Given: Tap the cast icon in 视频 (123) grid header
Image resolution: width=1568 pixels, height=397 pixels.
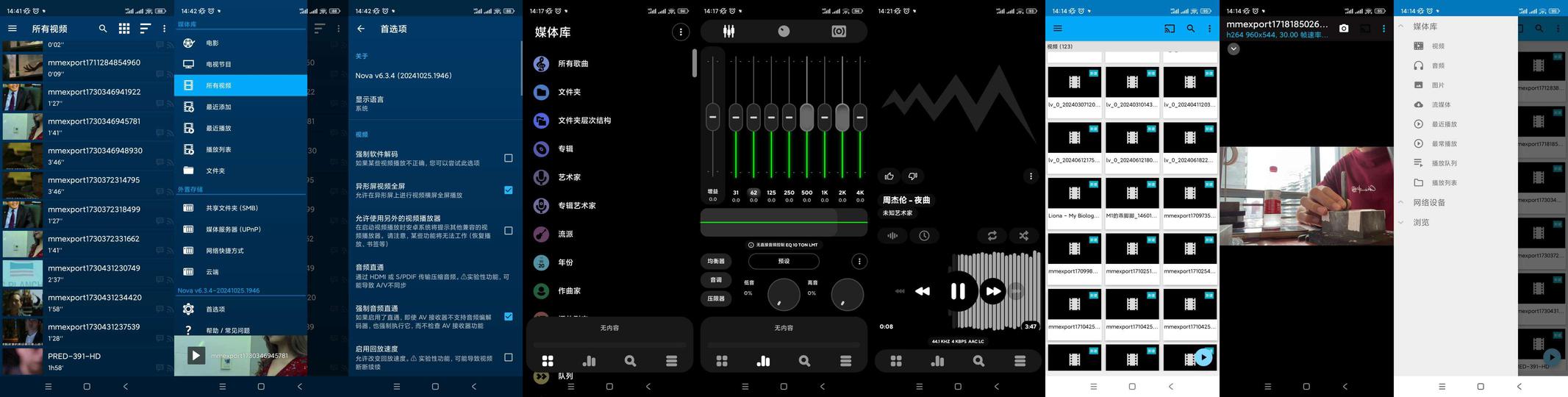Looking at the screenshot, I should tap(1170, 29).
